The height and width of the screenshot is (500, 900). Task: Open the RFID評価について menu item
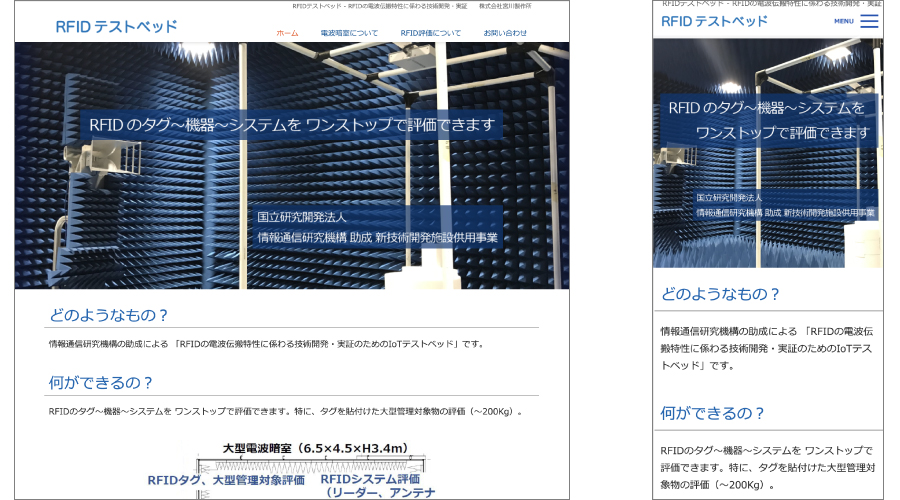pos(430,33)
